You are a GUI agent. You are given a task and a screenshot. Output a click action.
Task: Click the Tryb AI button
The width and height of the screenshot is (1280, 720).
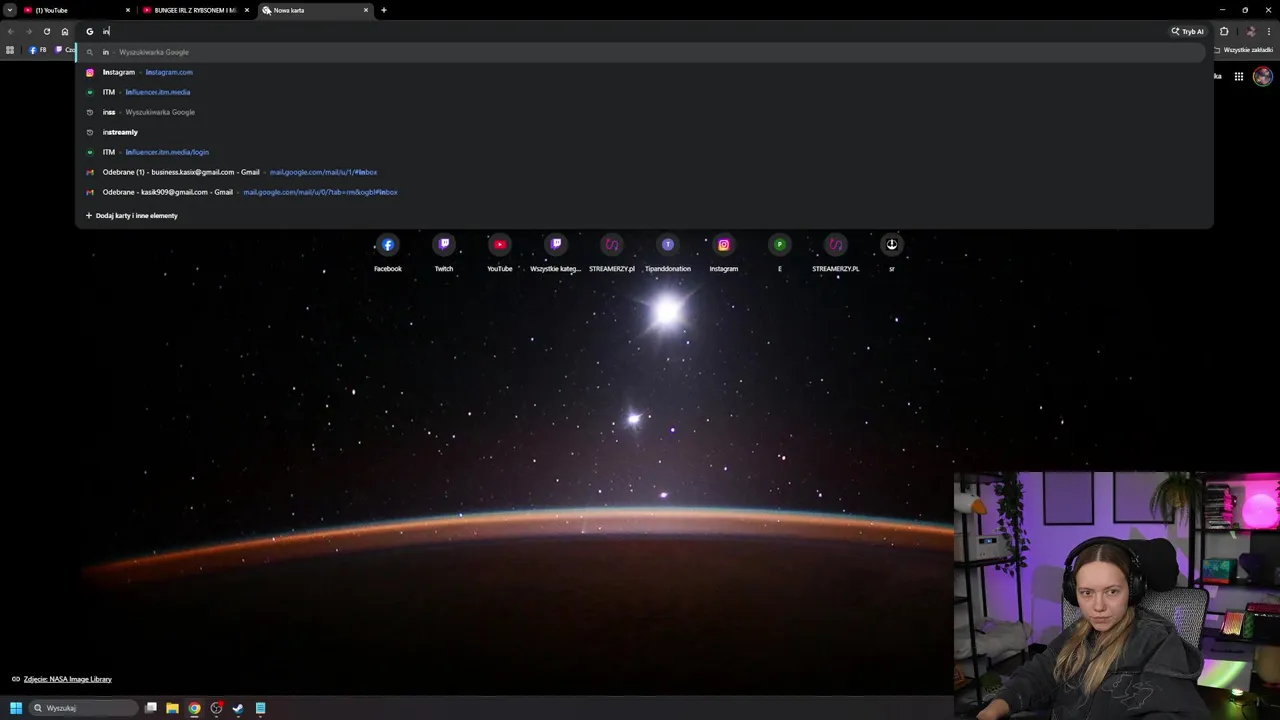(1187, 31)
